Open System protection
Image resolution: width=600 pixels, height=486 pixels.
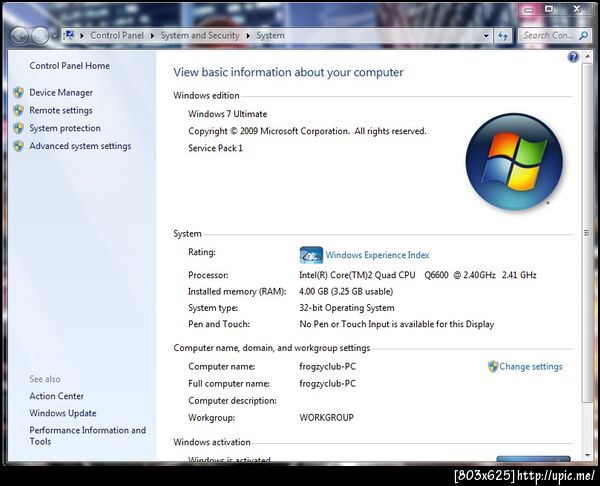tap(65, 128)
